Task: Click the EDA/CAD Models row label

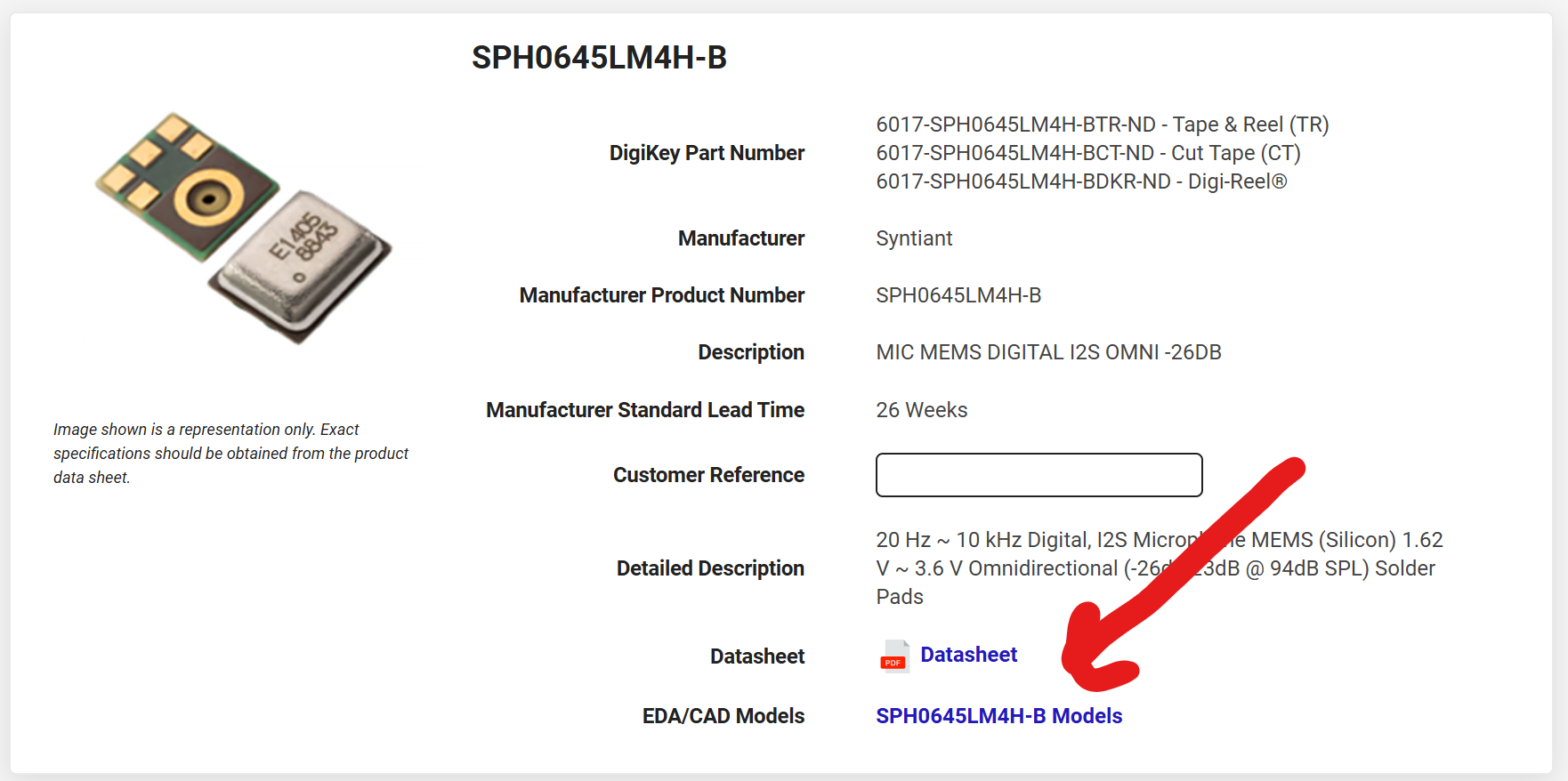Action: (723, 715)
